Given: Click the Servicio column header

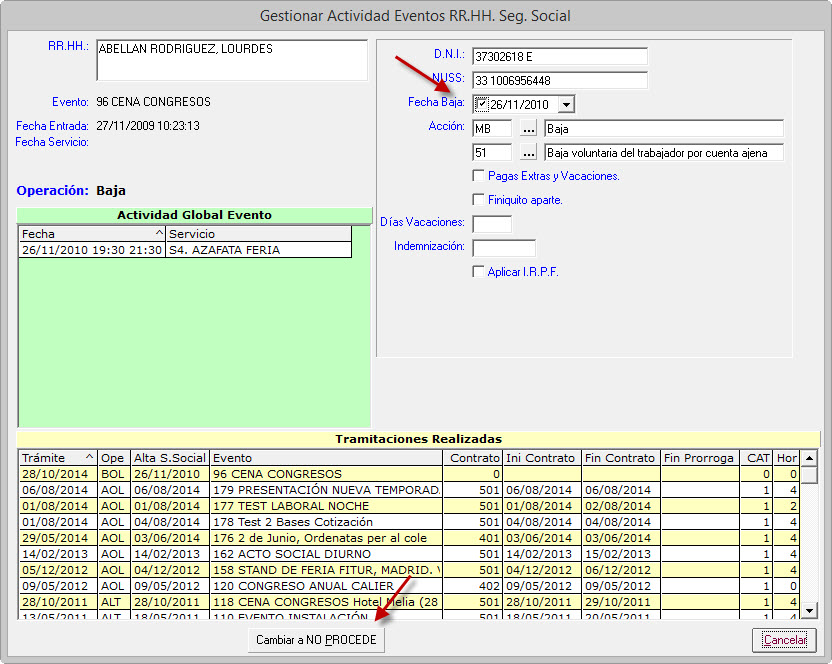Looking at the screenshot, I should 258,234.
